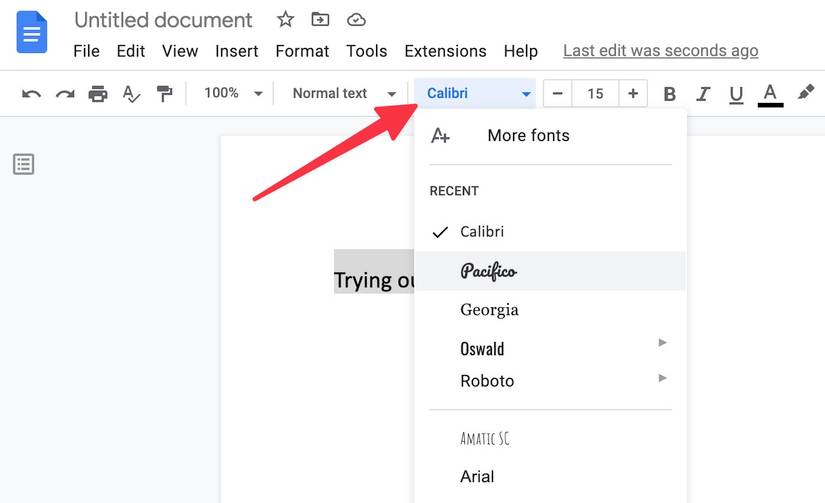Show the document outline
The height and width of the screenshot is (503, 825).
tap(24, 164)
